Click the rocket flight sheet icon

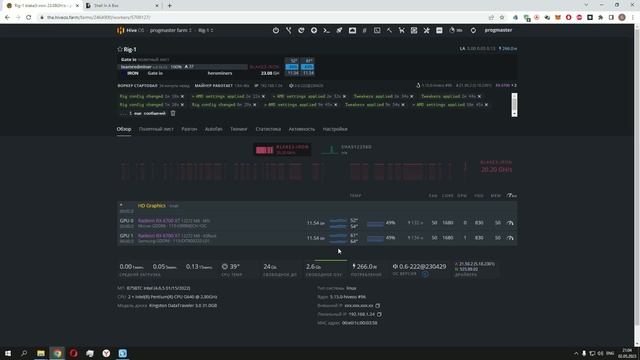[339, 30]
